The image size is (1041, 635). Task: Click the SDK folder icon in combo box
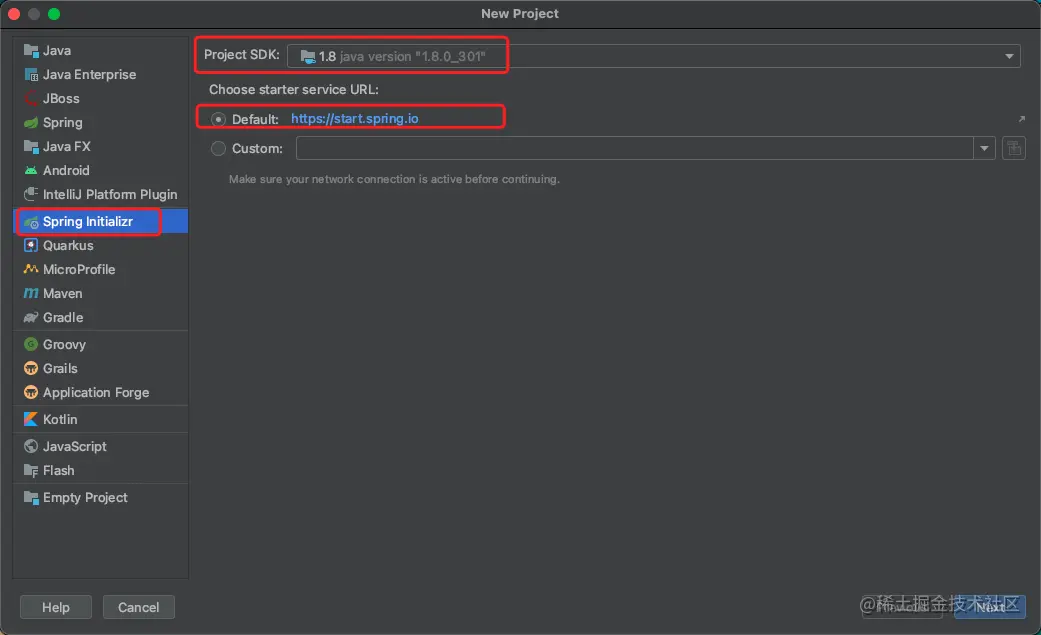307,56
